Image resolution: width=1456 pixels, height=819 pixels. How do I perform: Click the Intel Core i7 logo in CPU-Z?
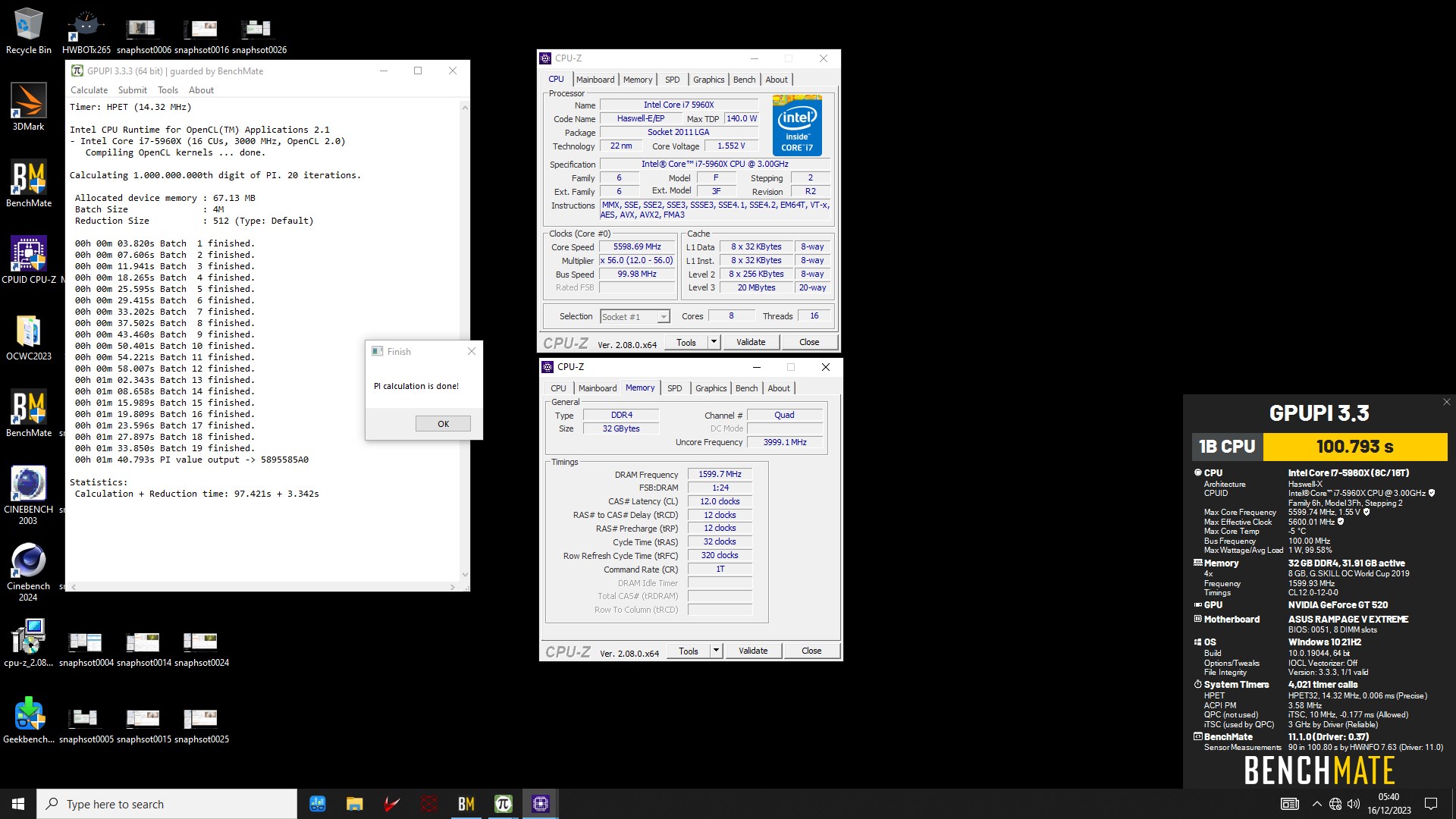(797, 125)
